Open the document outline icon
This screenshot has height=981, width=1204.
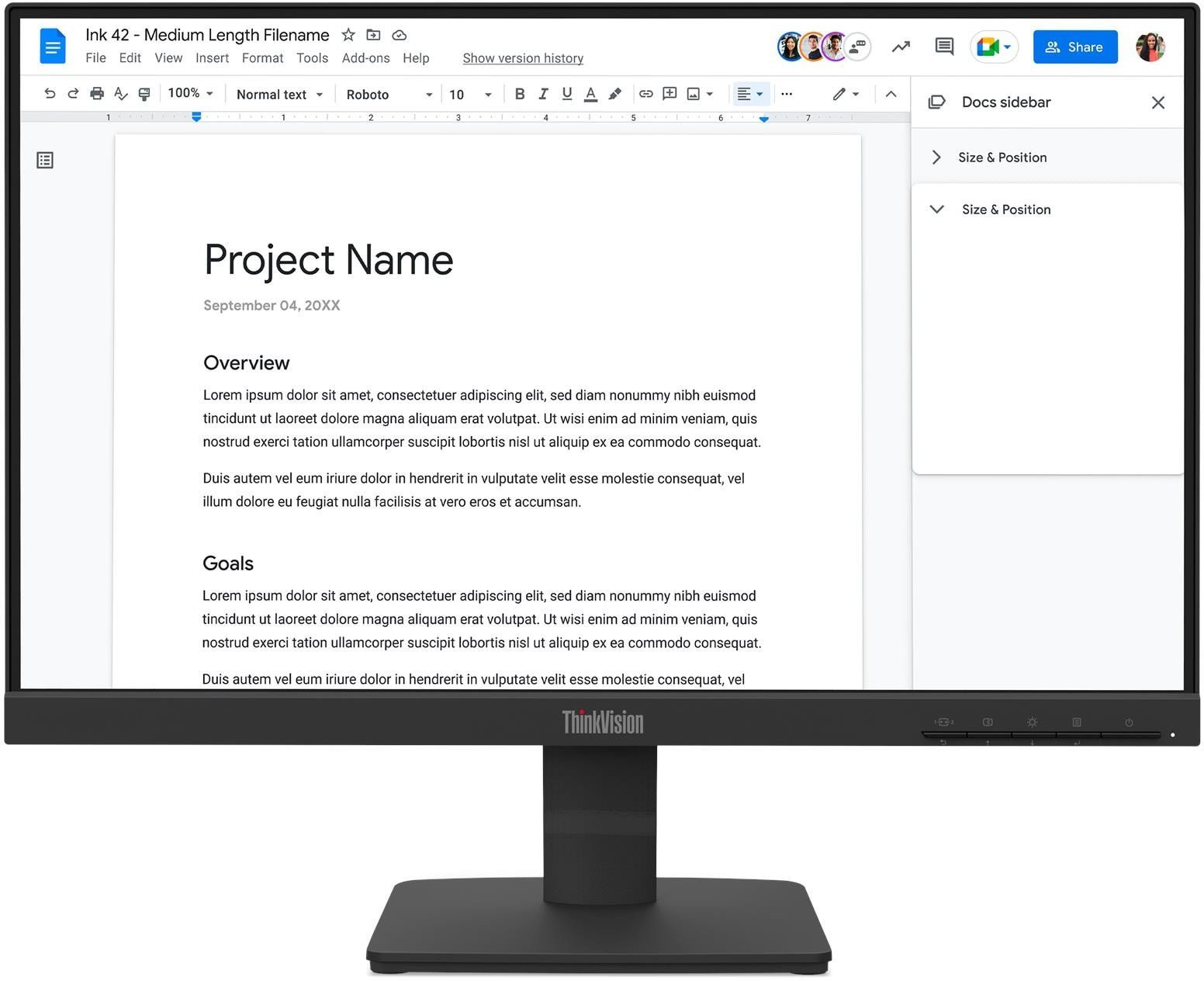45,159
